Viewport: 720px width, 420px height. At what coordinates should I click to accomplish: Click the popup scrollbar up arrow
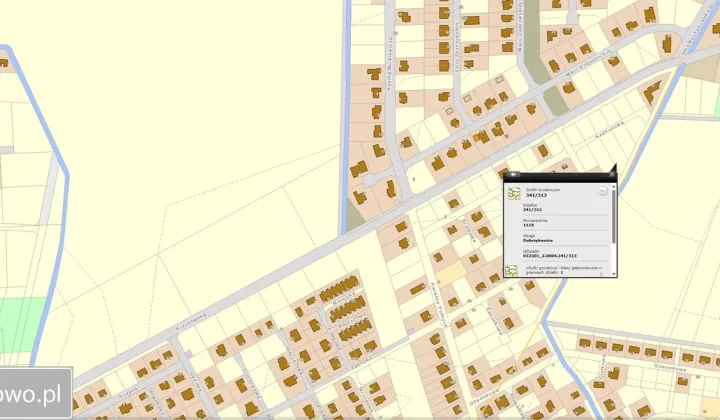point(613,186)
